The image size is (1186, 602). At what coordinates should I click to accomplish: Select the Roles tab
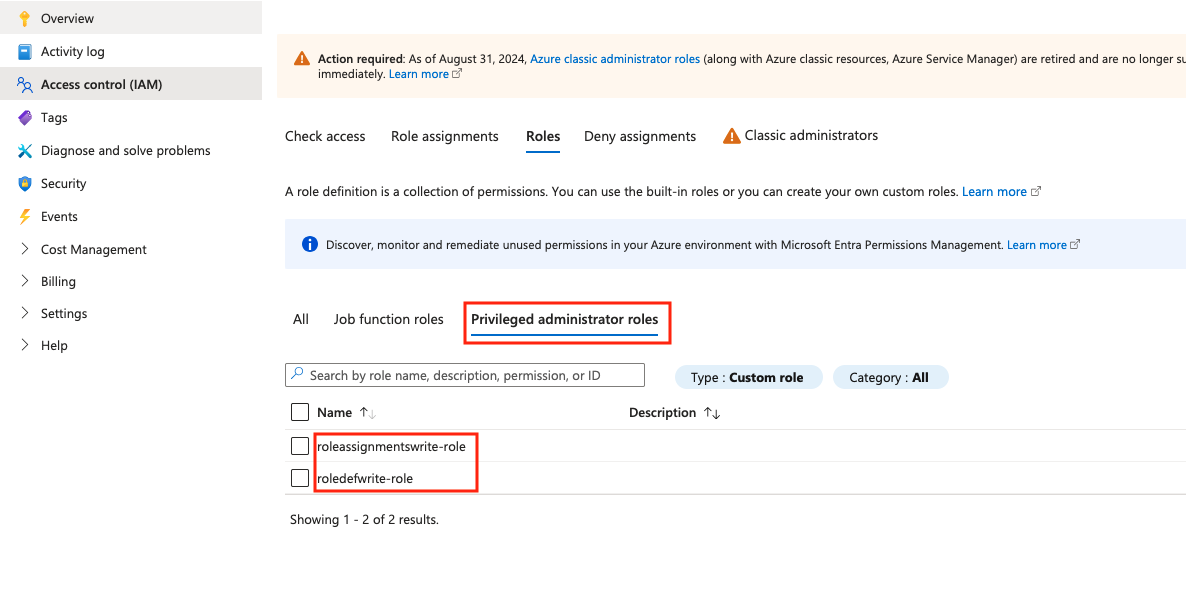(x=543, y=136)
